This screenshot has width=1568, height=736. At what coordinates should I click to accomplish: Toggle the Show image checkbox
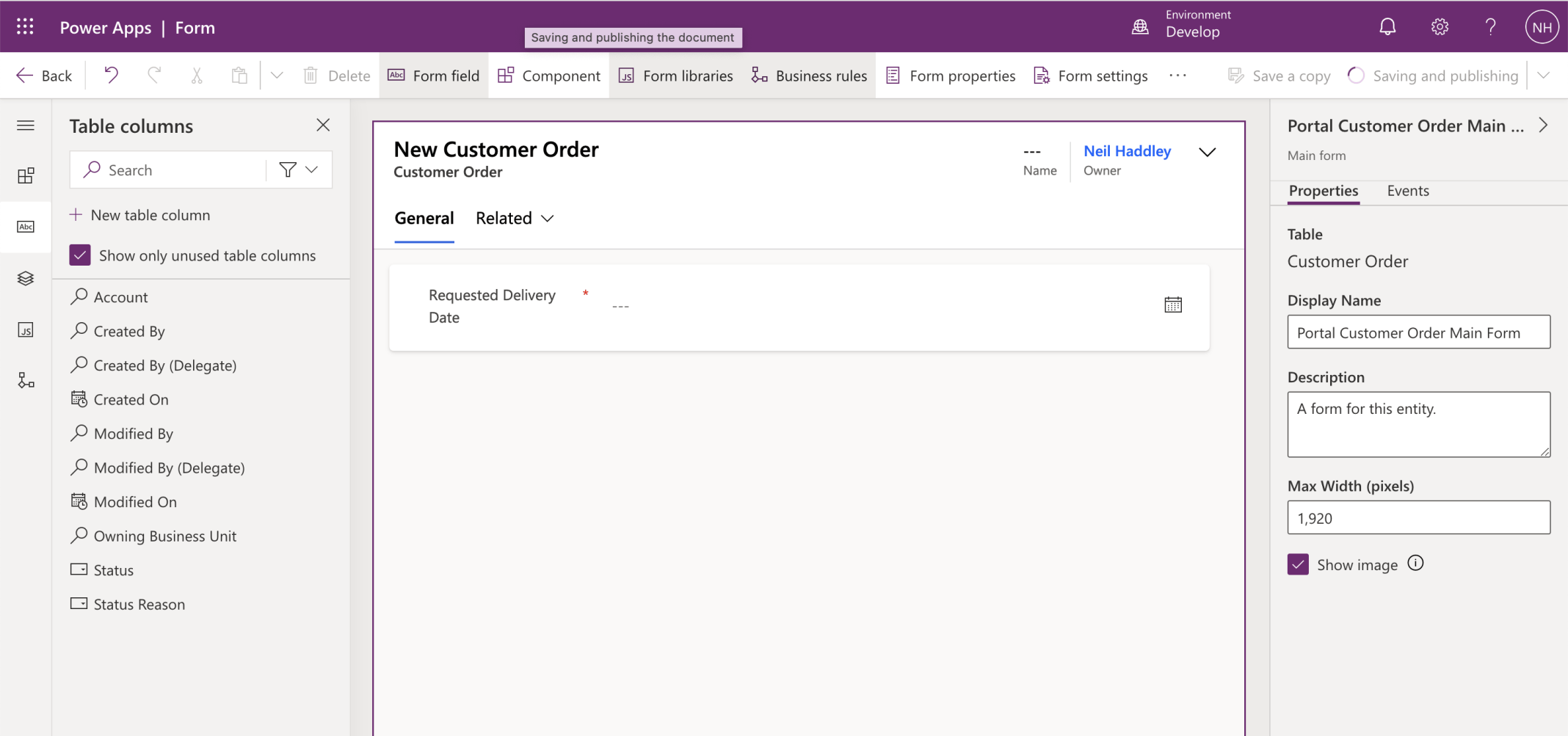click(1298, 564)
